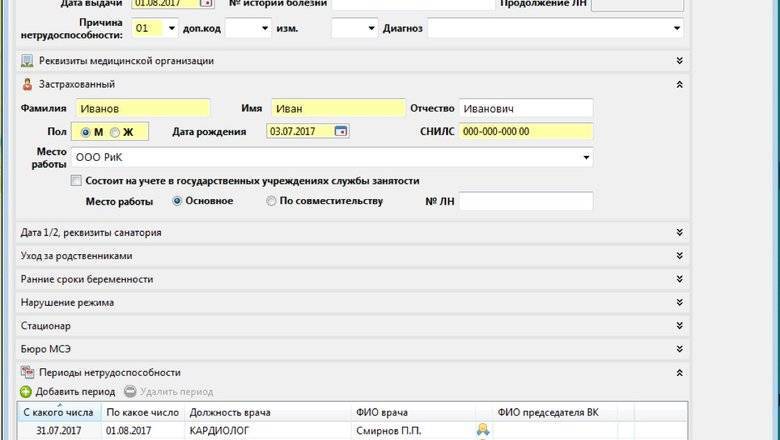Expand the Уход за родственниками section
The image size is (780, 440).
680,256
